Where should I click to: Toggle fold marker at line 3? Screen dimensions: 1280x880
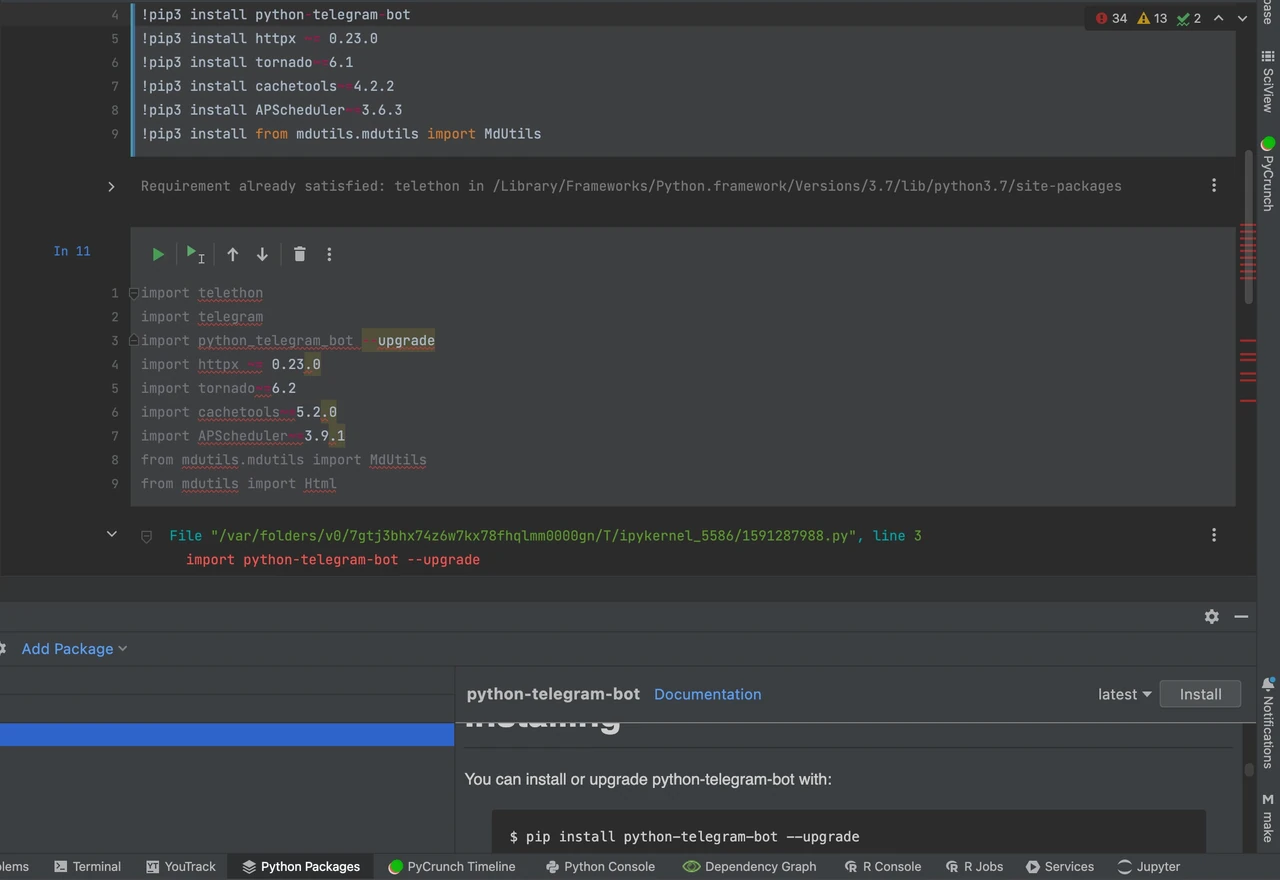click(x=133, y=341)
